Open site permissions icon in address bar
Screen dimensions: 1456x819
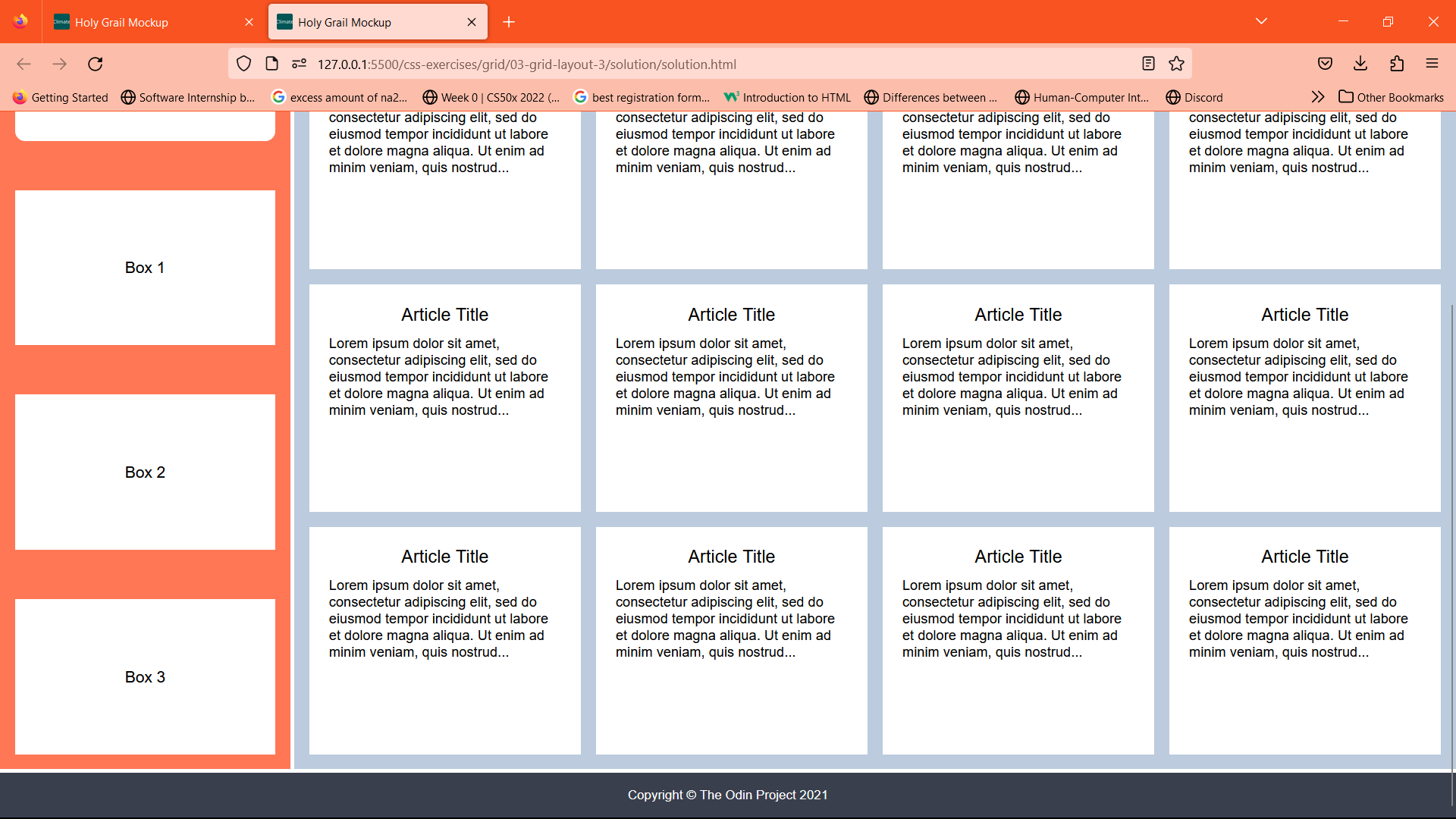tap(299, 64)
